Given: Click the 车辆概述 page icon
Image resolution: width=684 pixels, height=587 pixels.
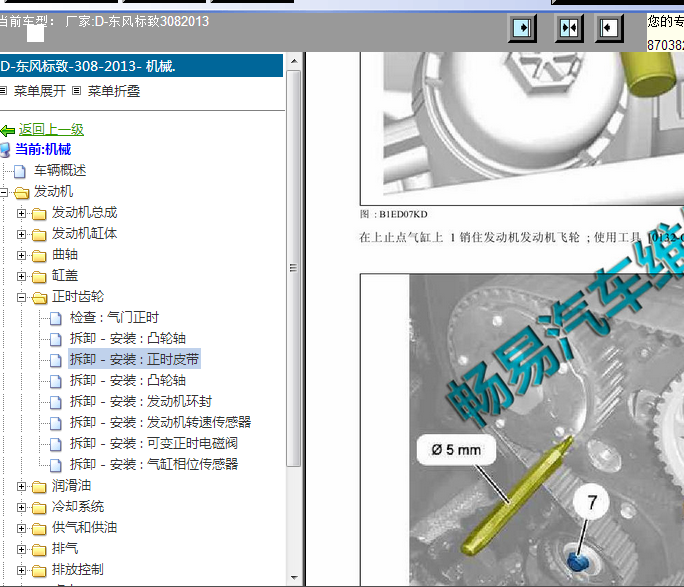Looking at the screenshot, I should [20, 171].
